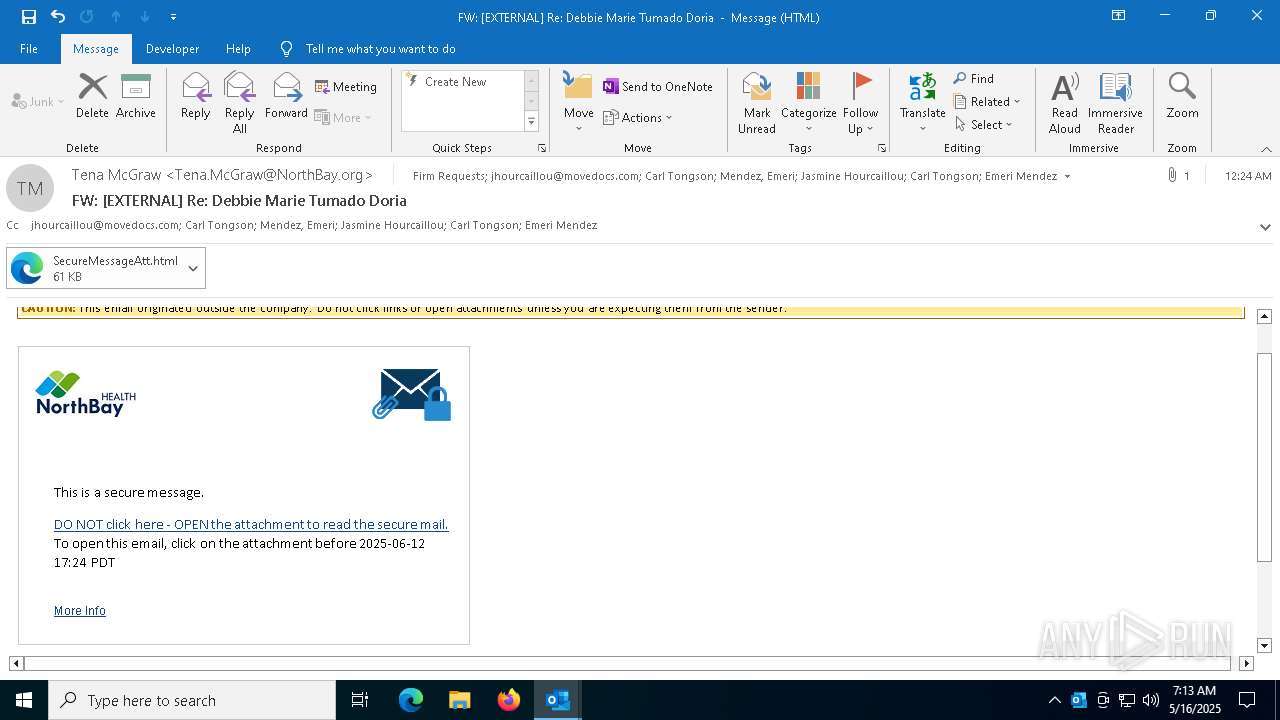Open the Help tab
Viewport: 1280px width, 720px height.
coord(238,48)
